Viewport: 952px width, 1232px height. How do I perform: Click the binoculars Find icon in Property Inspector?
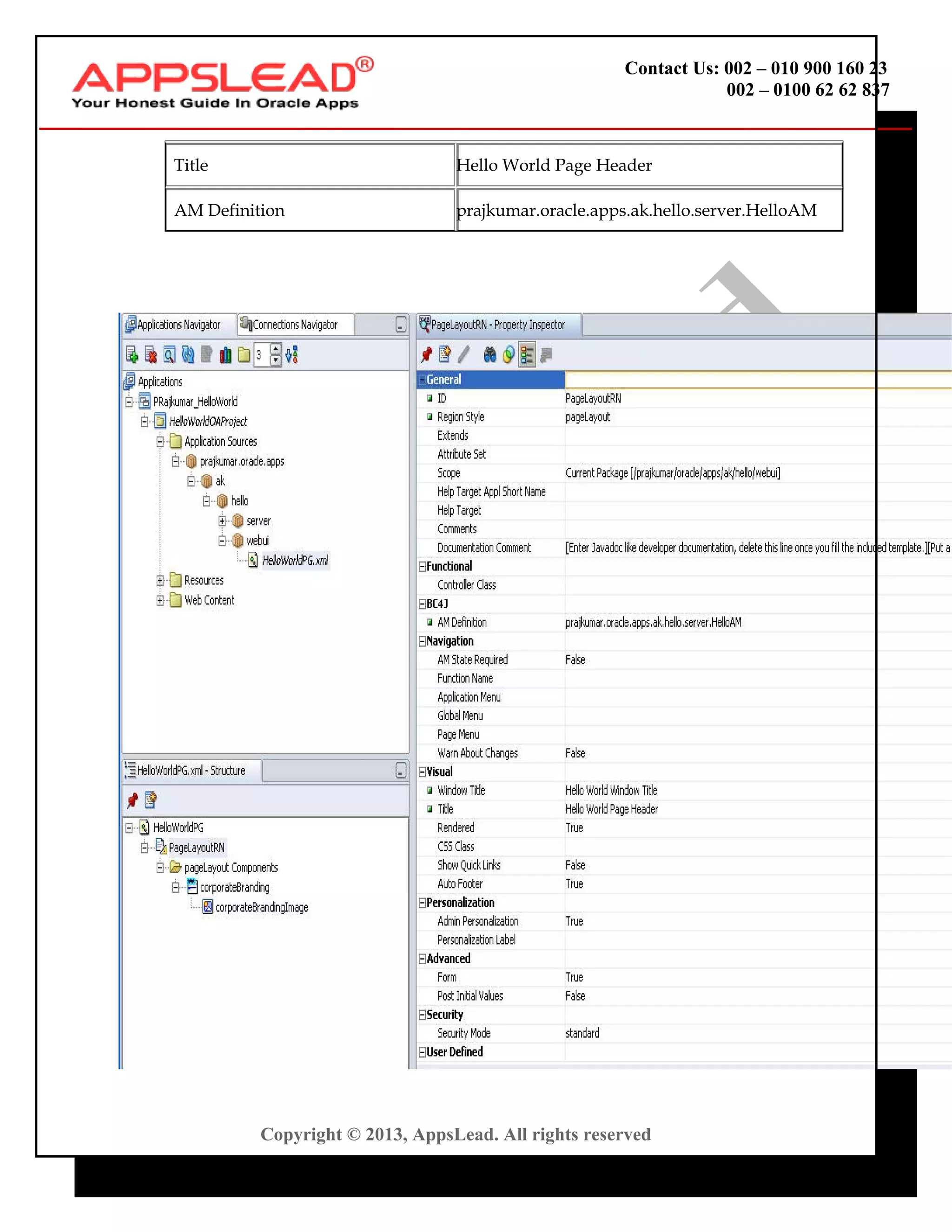coord(489,354)
